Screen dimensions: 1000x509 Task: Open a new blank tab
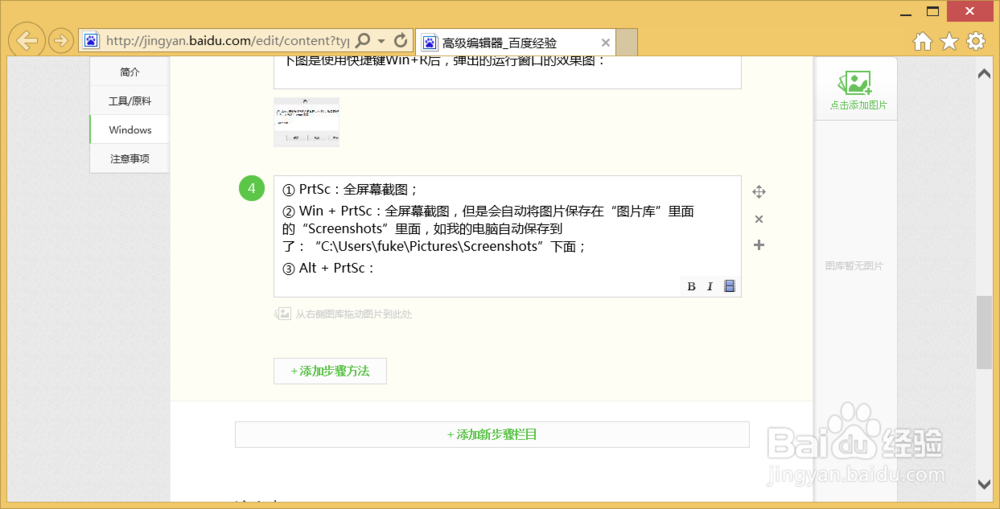tap(628, 43)
